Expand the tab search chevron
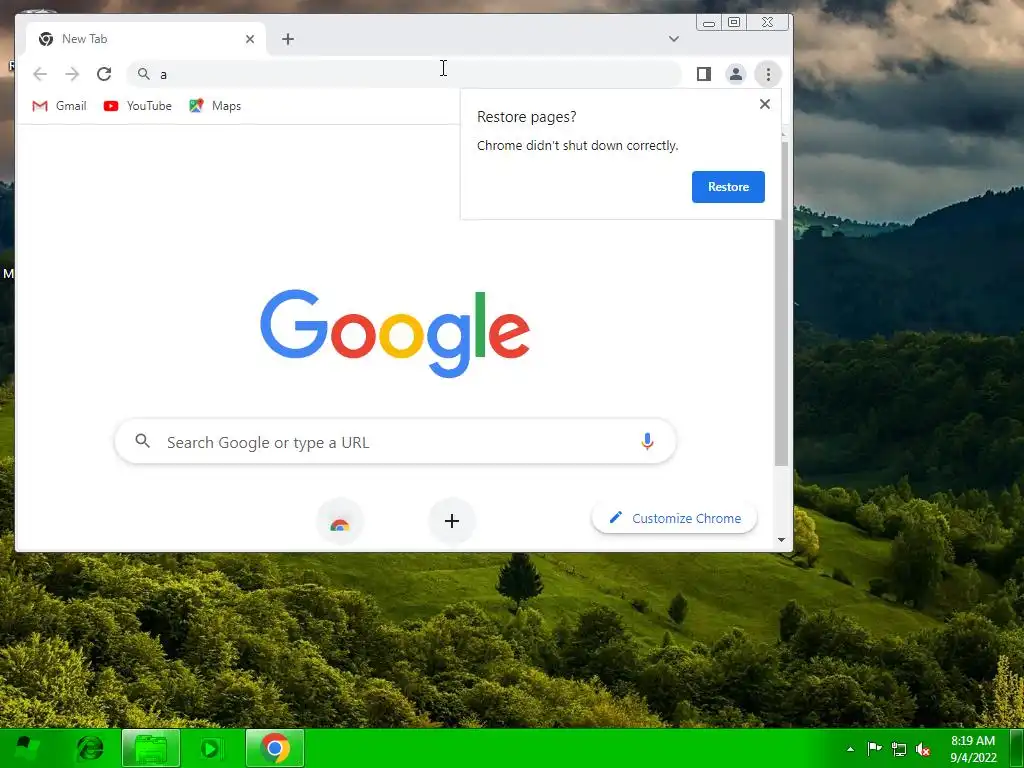This screenshot has height=768, width=1024. click(674, 39)
